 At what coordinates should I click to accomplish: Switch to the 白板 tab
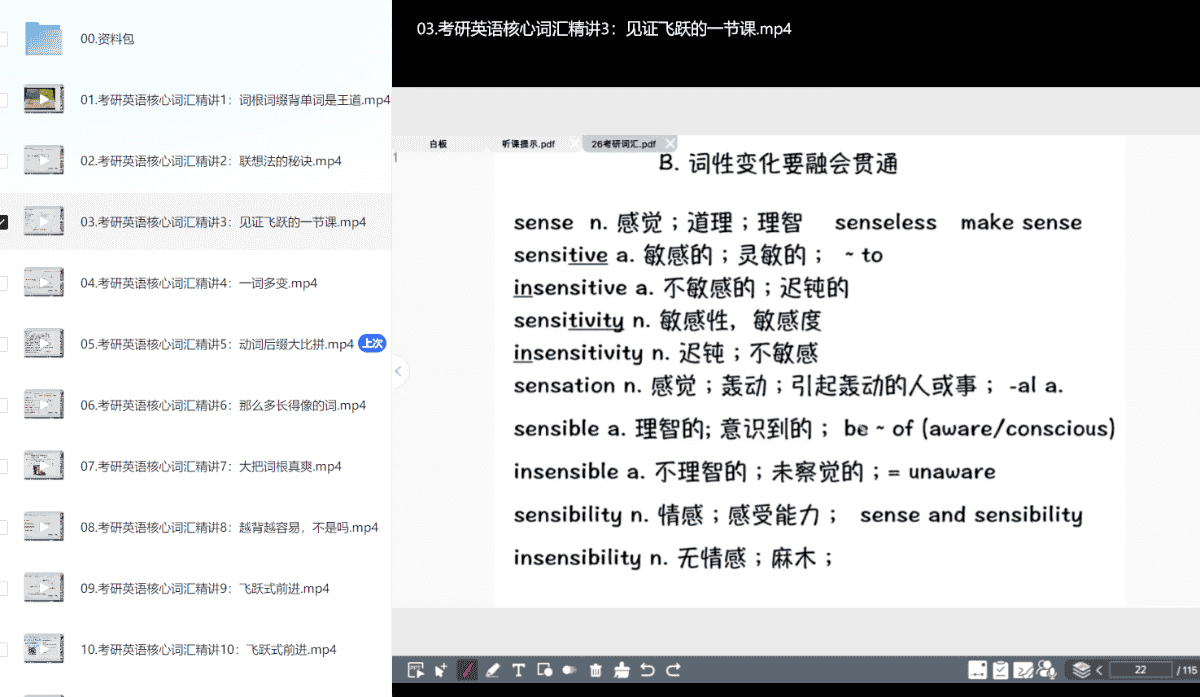point(438,144)
